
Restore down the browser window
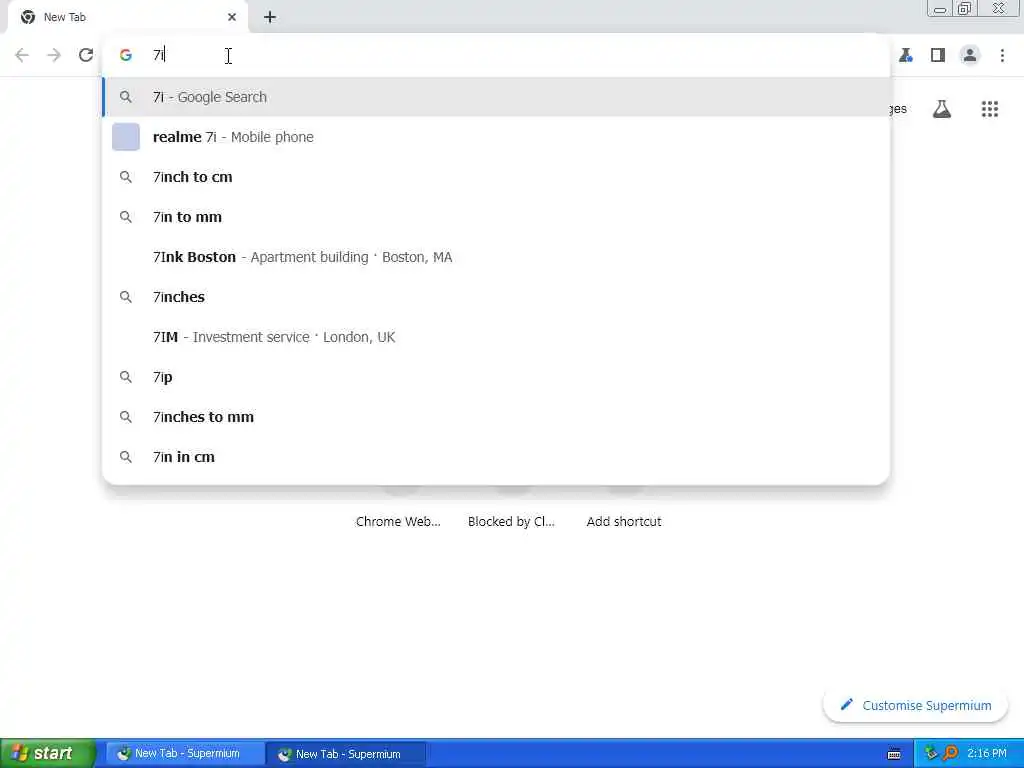[965, 8]
